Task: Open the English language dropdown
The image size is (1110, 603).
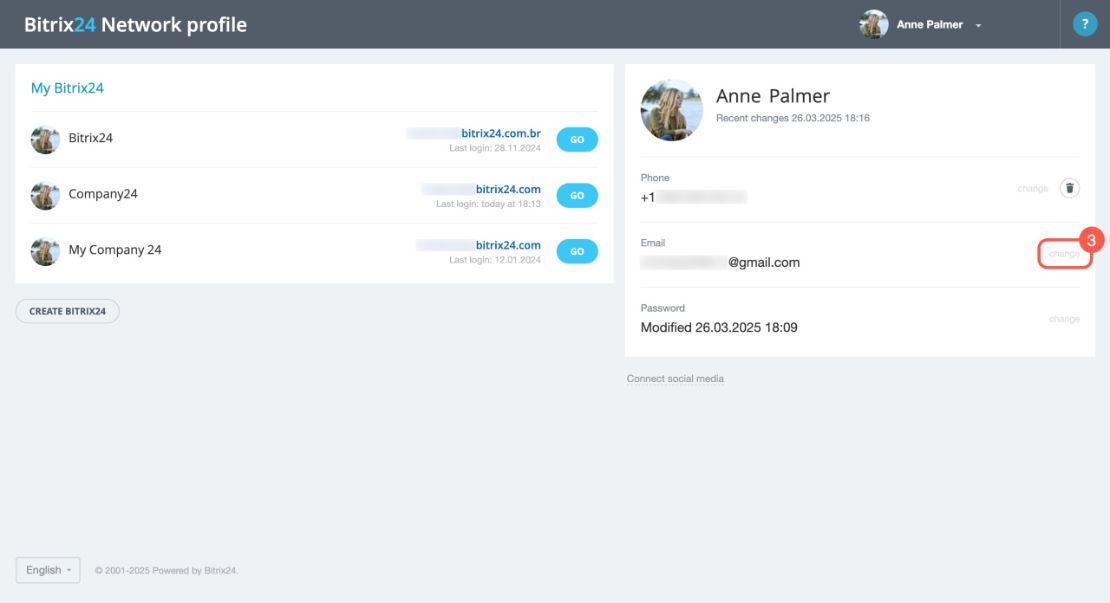Action: pyautogui.click(x=48, y=570)
